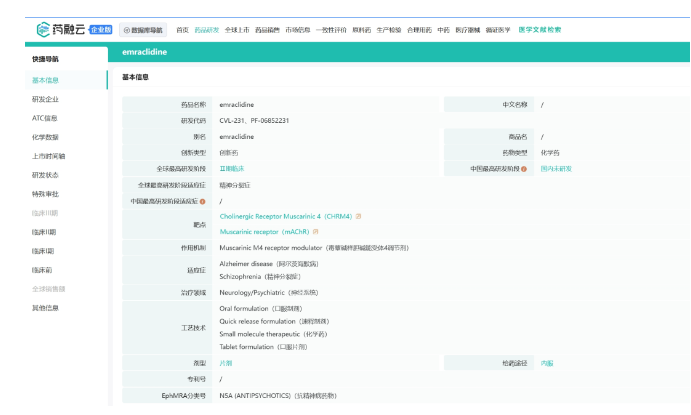Viewport: 691px width, 415px height.
Task: Click the 药融云 logo icon
Action: click(43, 29)
